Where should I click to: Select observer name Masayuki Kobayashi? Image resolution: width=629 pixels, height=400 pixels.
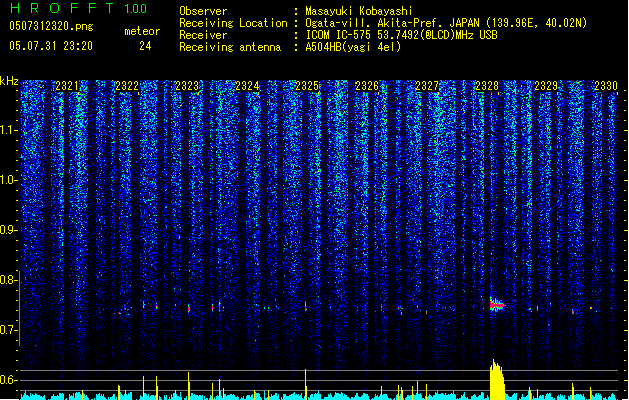coord(359,11)
